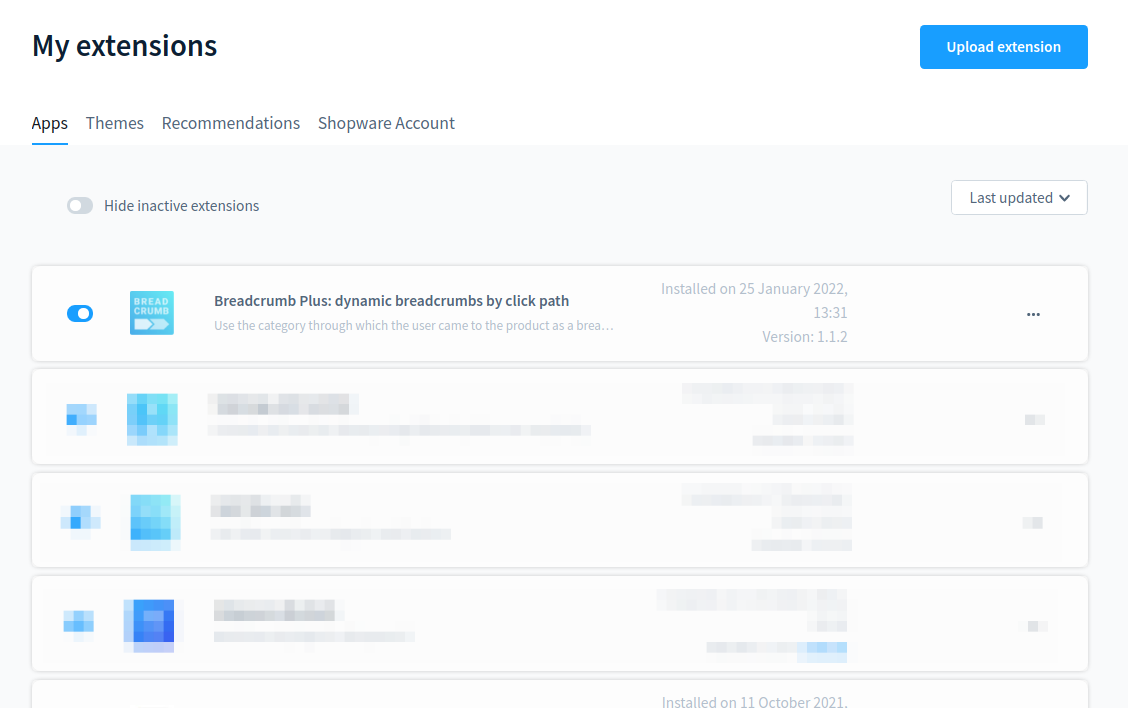Viewport: 1128px width, 708px height.
Task: Go to the Recommendations tab
Action: point(231,123)
